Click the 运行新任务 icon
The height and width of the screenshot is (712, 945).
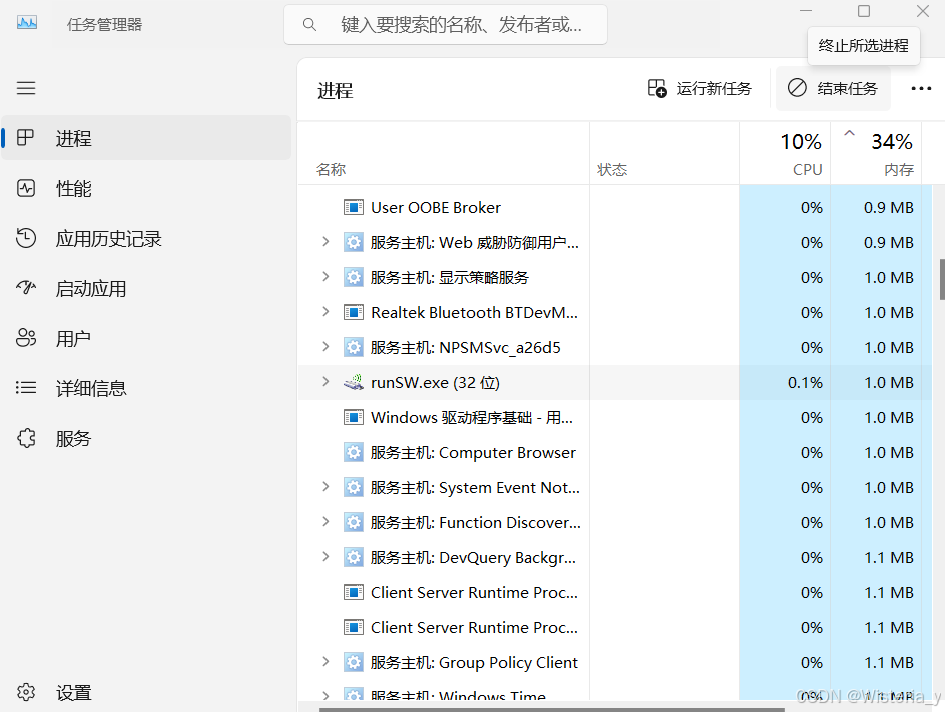coord(657,88)
